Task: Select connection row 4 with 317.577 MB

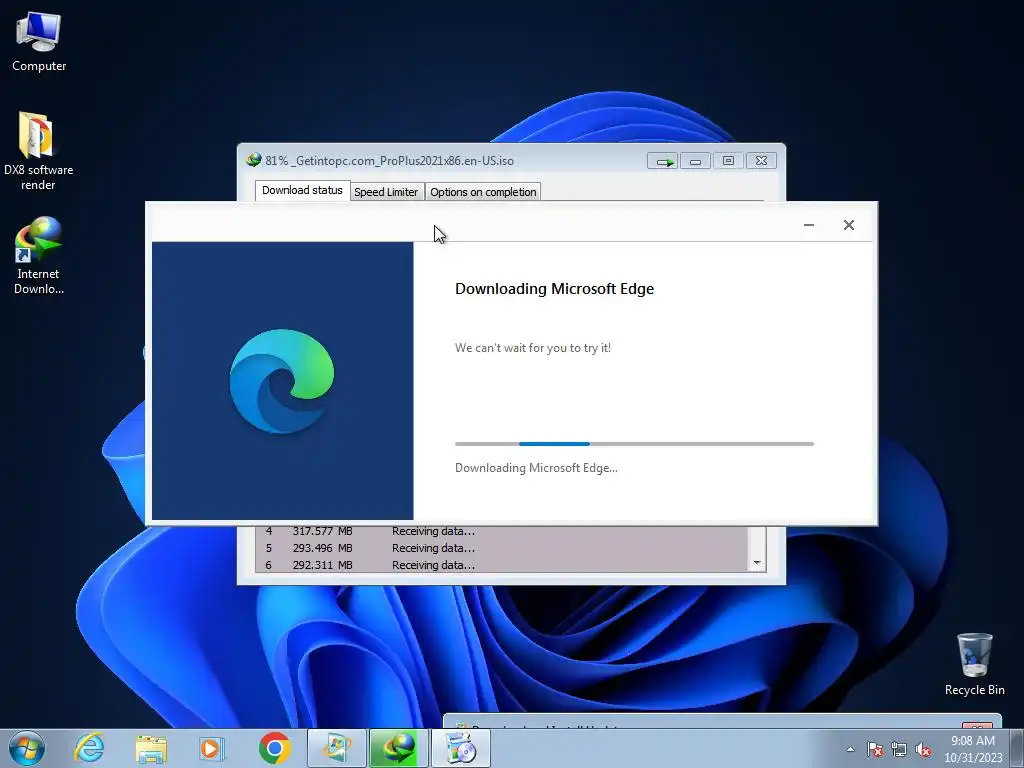Action: pyautogui.click(x=502, y=532)
